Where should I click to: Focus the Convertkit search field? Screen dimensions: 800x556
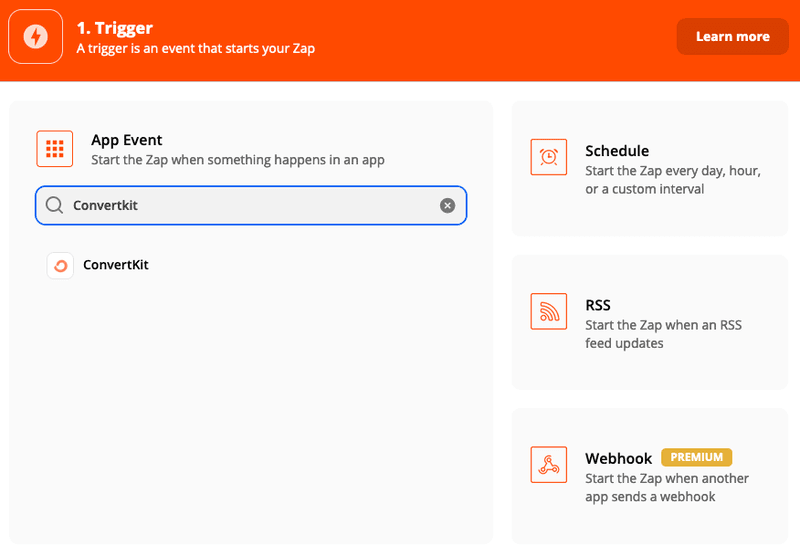click(x=251, y=205)
